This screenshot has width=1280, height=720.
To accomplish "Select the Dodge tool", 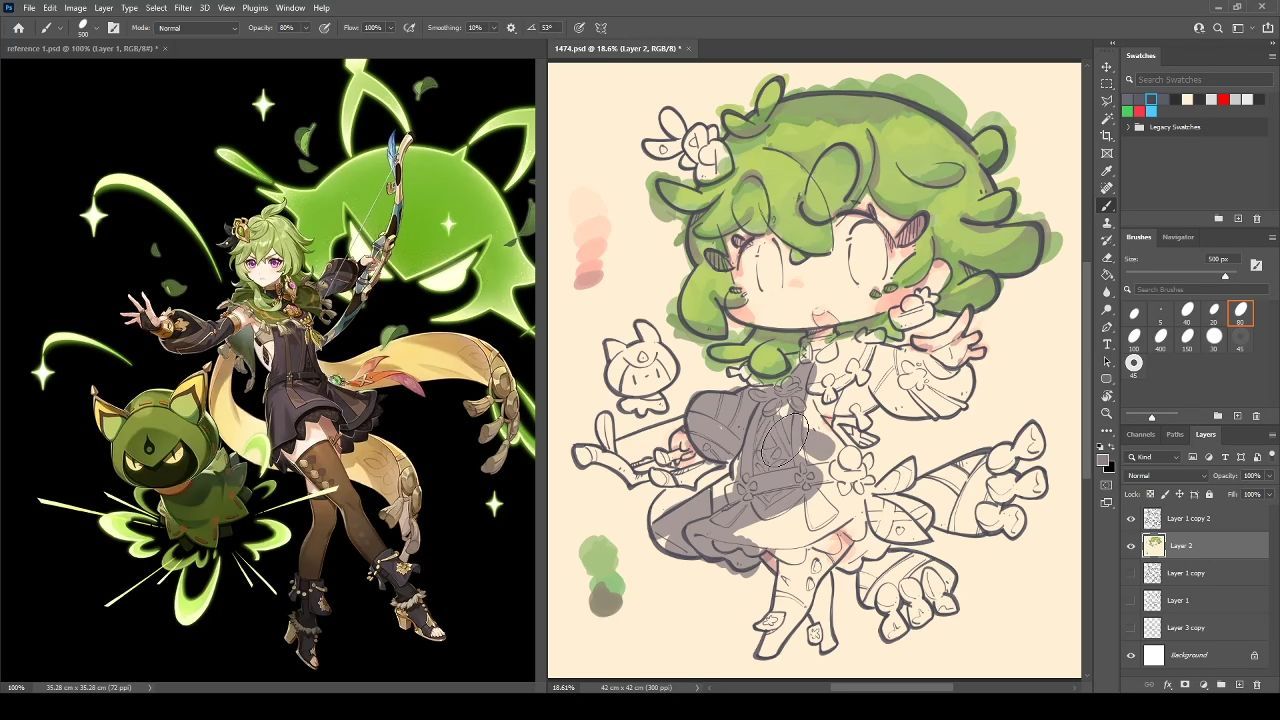I will 1107,309.
